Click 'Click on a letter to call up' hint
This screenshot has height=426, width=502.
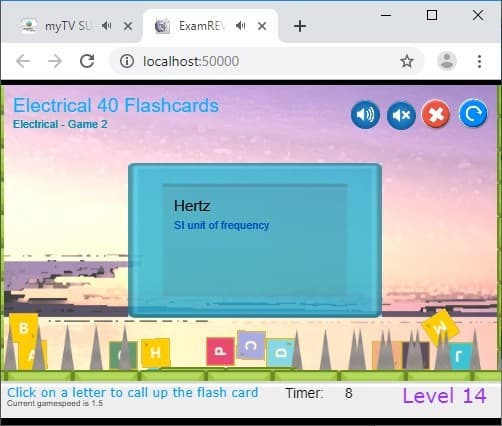133,392
